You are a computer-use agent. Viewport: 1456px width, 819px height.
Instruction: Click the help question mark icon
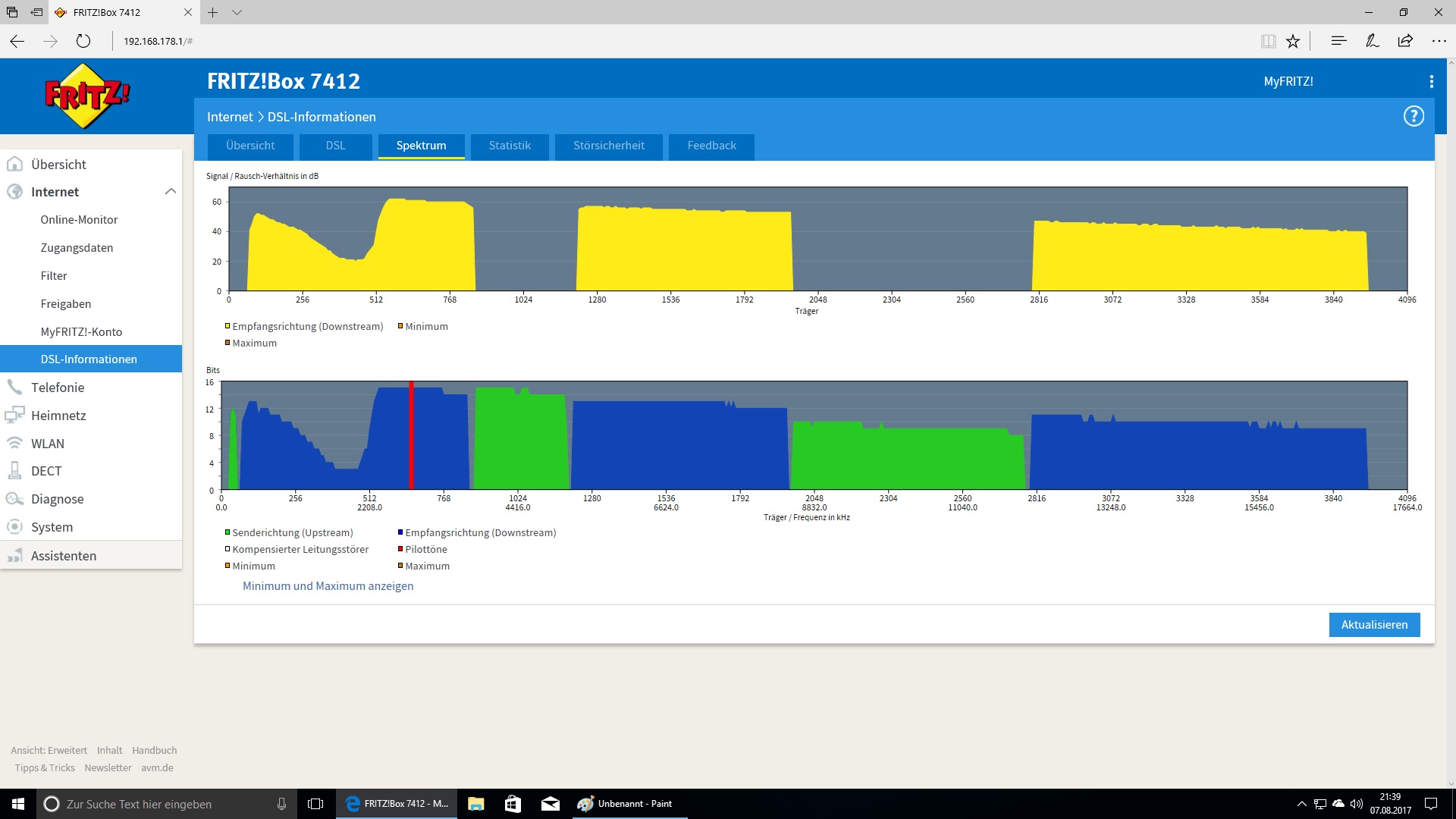coord(1414,116)
